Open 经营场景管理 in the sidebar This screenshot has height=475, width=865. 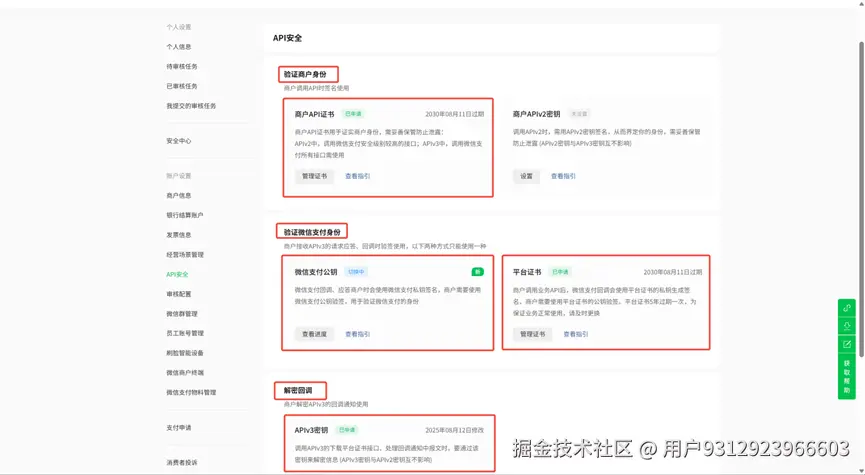pos(185,254)
